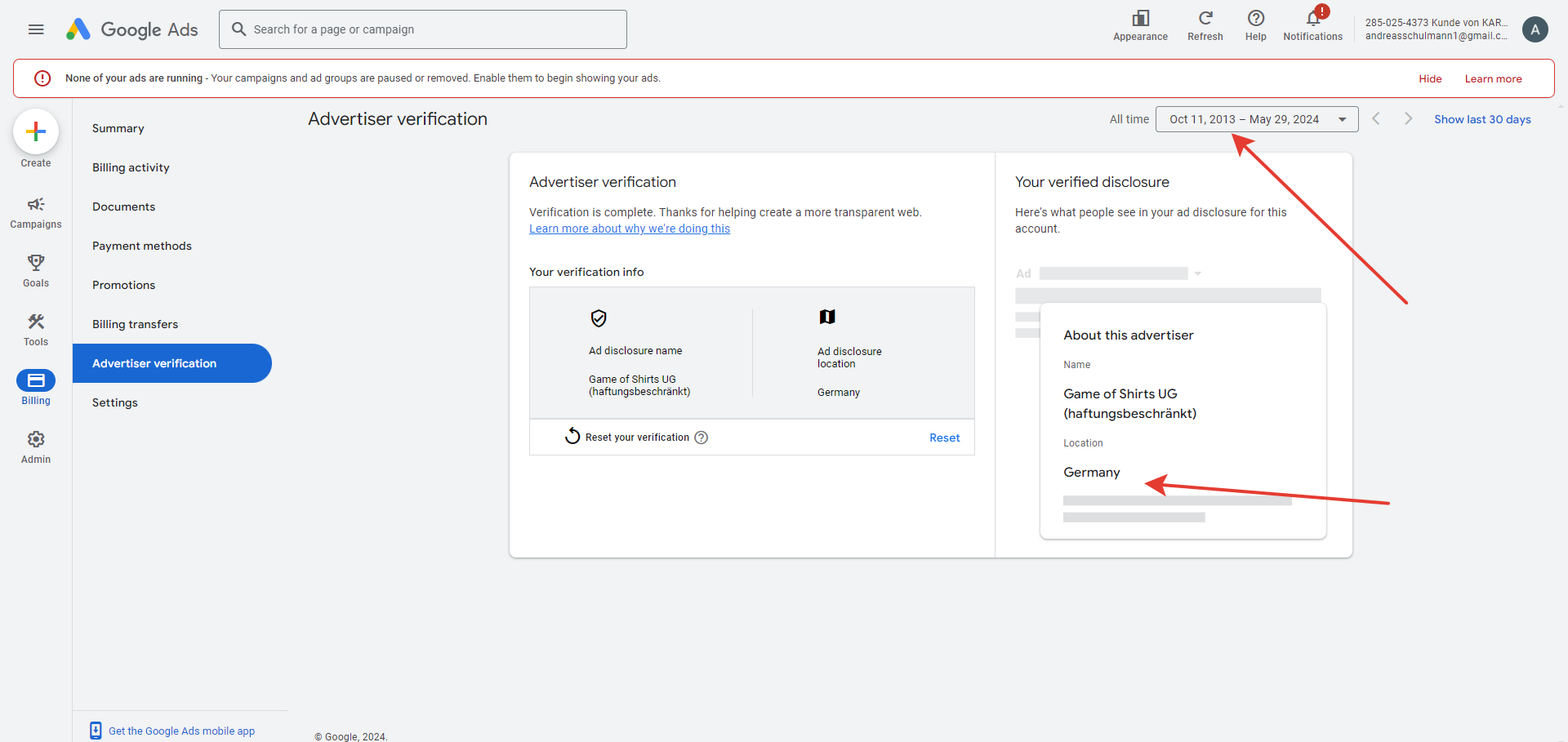Open Summary billing page

pyautogui.click(x=118, y=128)
